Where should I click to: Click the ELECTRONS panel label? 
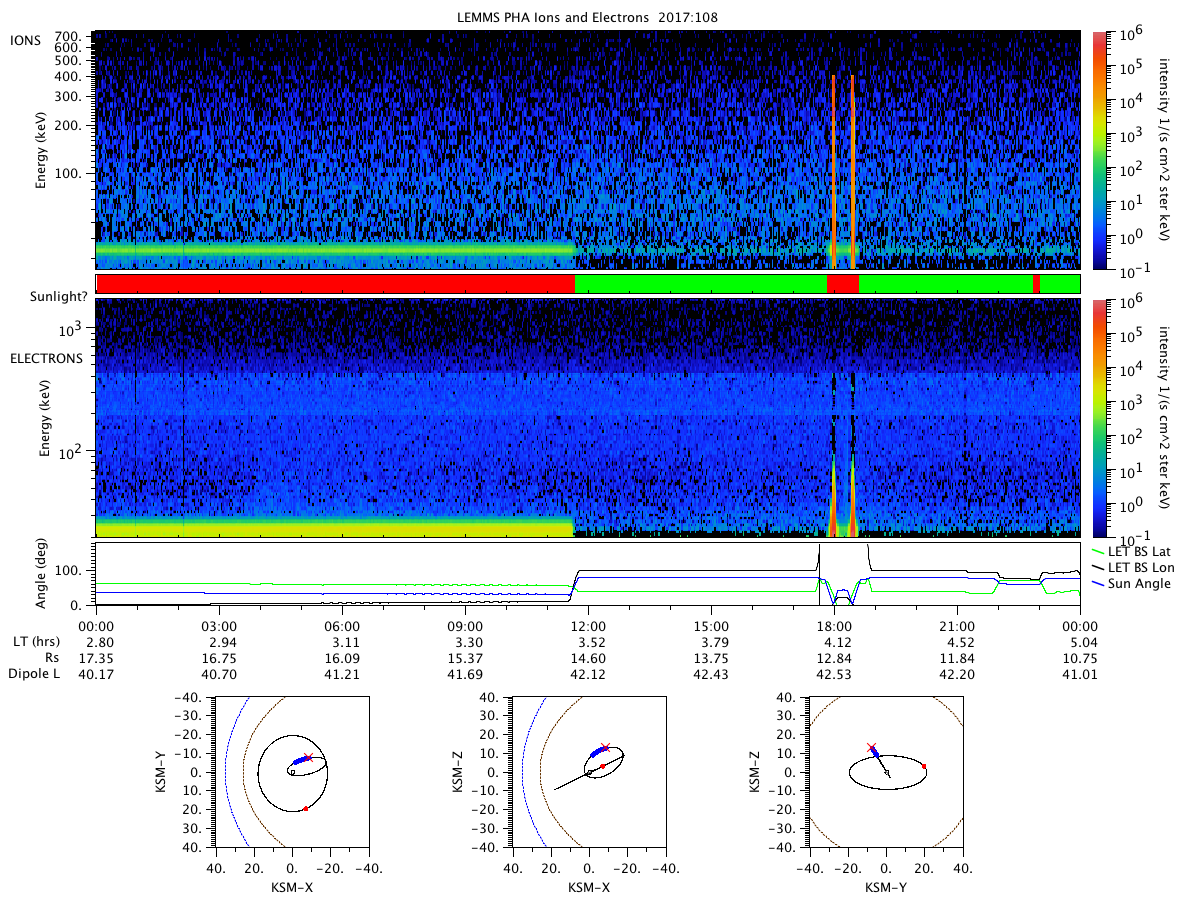point(46,358)
